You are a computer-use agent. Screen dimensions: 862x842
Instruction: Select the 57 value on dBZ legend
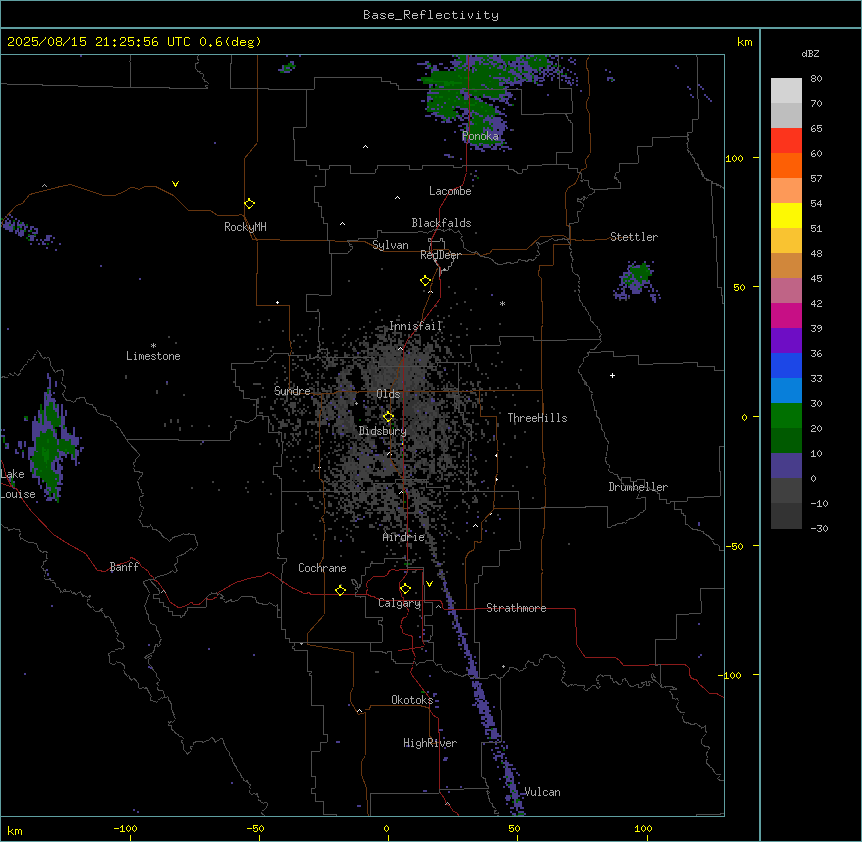pos(816,179)
